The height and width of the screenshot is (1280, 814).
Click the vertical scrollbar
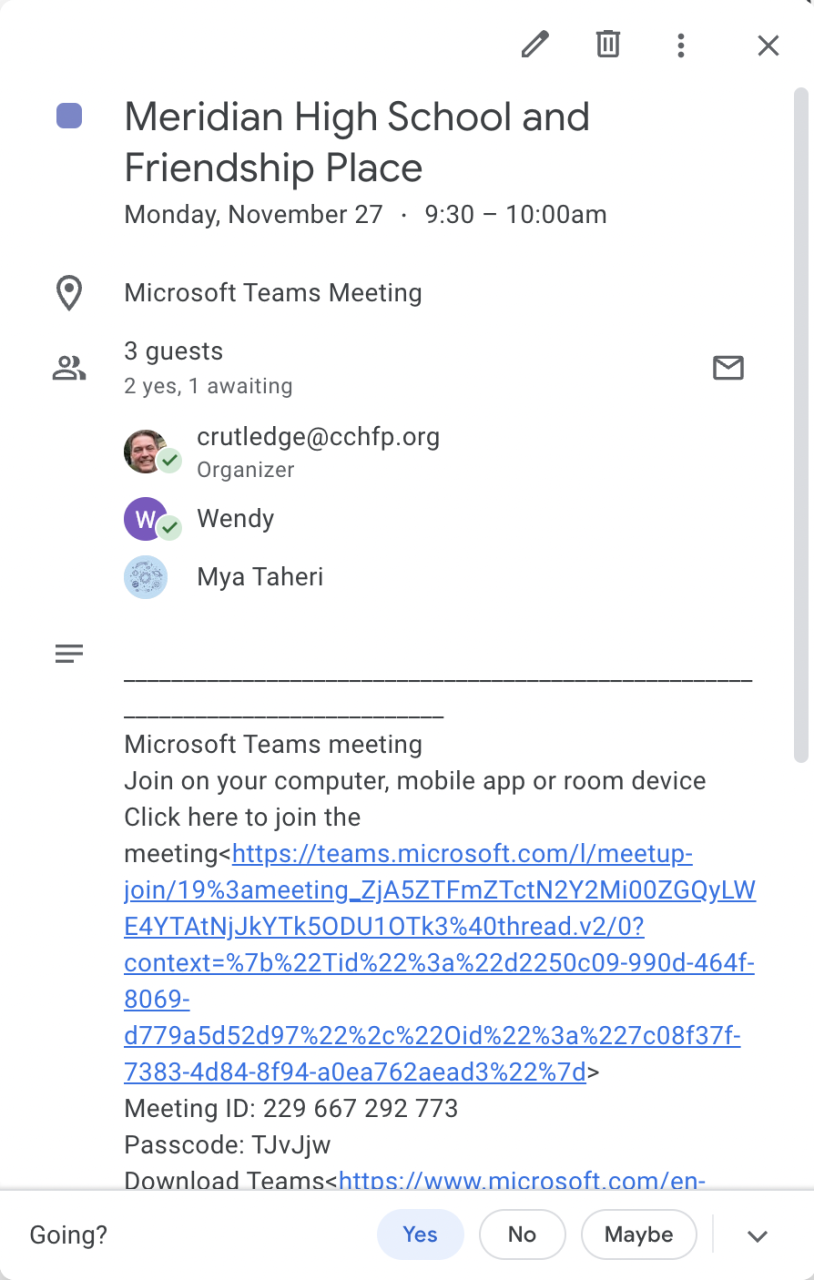click(800, 420)
